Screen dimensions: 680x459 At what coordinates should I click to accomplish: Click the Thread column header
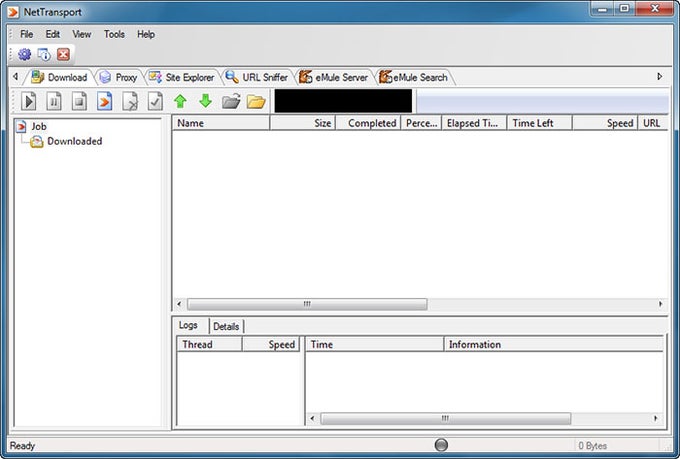point(209,344)
